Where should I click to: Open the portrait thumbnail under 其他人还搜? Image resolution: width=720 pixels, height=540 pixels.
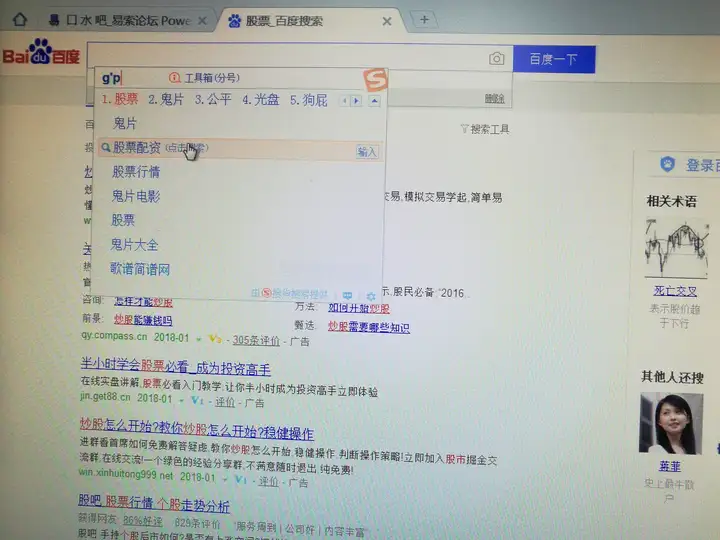(x=671, y=423)
